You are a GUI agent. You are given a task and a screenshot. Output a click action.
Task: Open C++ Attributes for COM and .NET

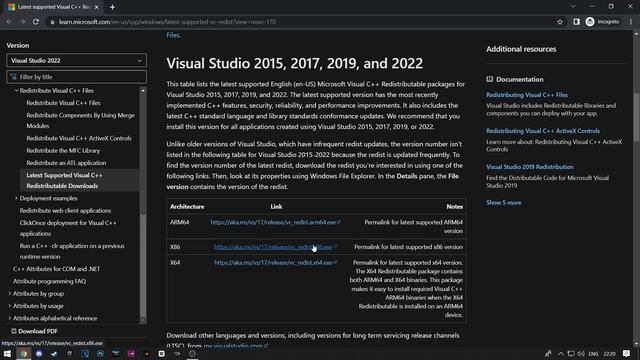[x=56, y=269]
